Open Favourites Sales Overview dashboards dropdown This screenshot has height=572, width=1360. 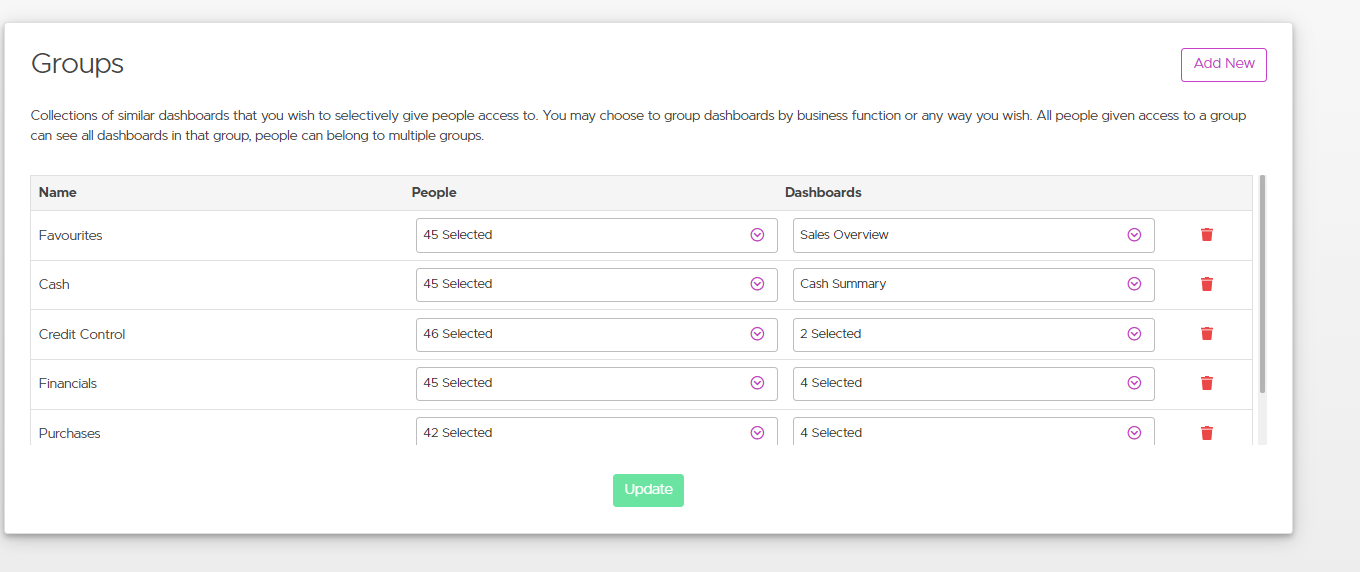pyautogui.click(x=960, y=235)
